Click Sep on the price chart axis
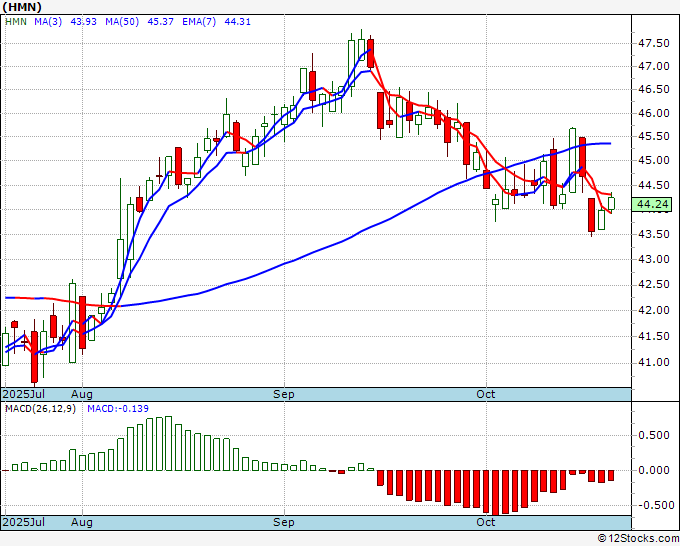680x546 pixels. [x=284, y=394]
